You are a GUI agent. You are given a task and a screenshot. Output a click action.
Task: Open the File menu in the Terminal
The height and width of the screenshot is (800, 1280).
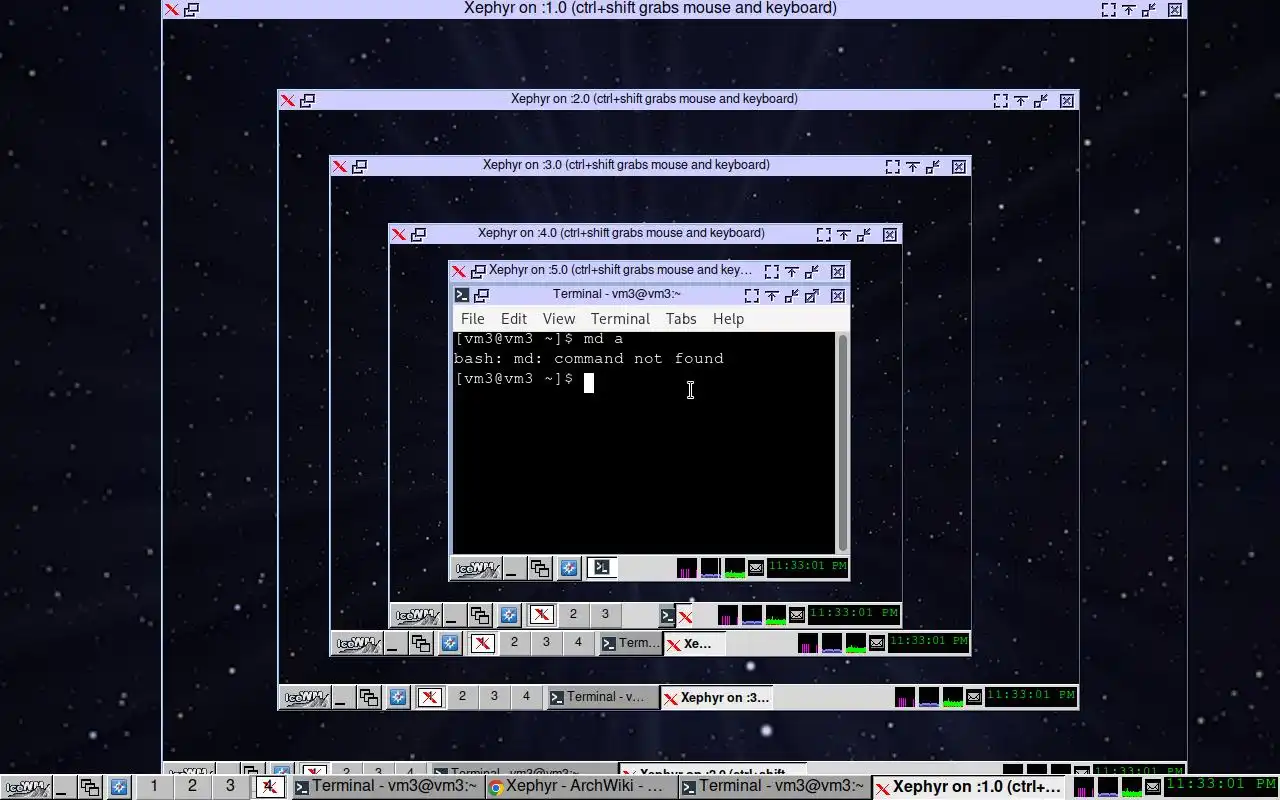pos(472,319)
